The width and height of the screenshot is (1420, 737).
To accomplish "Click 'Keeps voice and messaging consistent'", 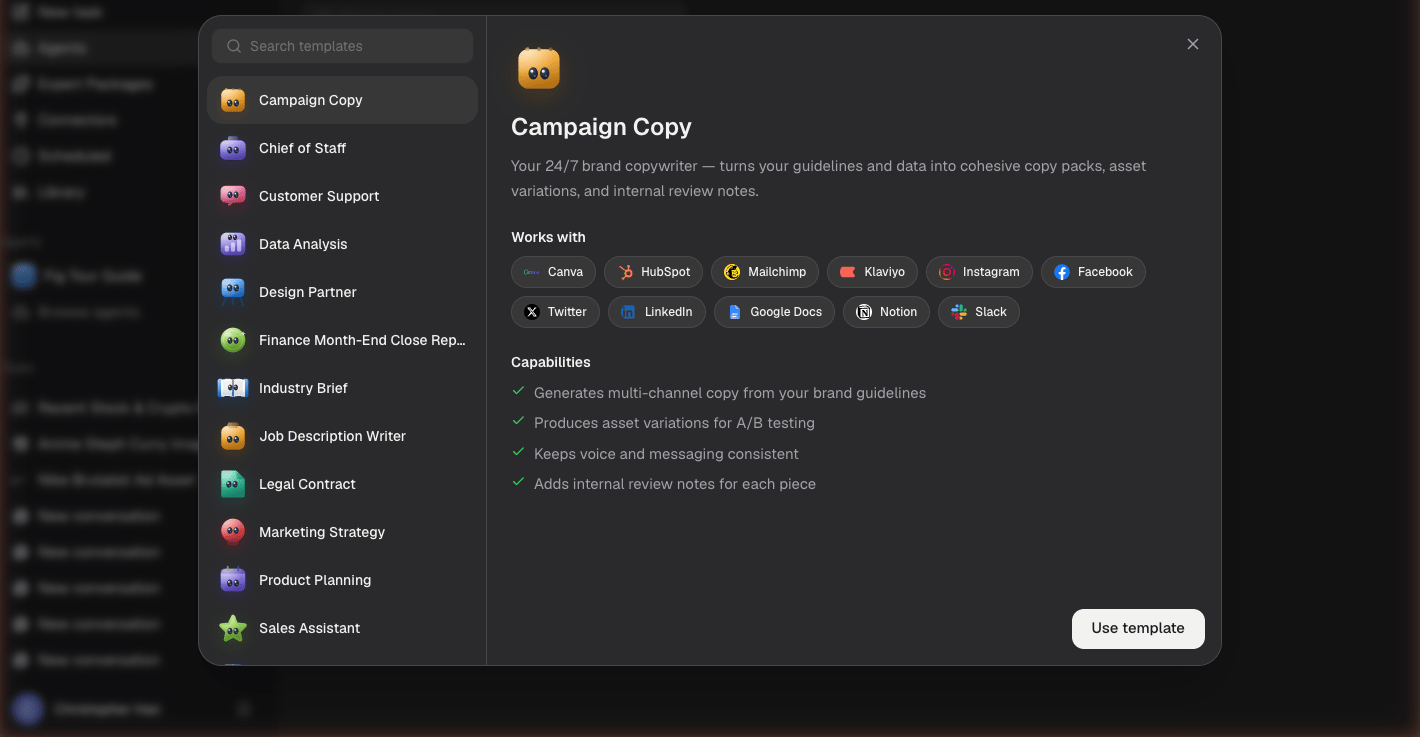I will coord(666,454).
